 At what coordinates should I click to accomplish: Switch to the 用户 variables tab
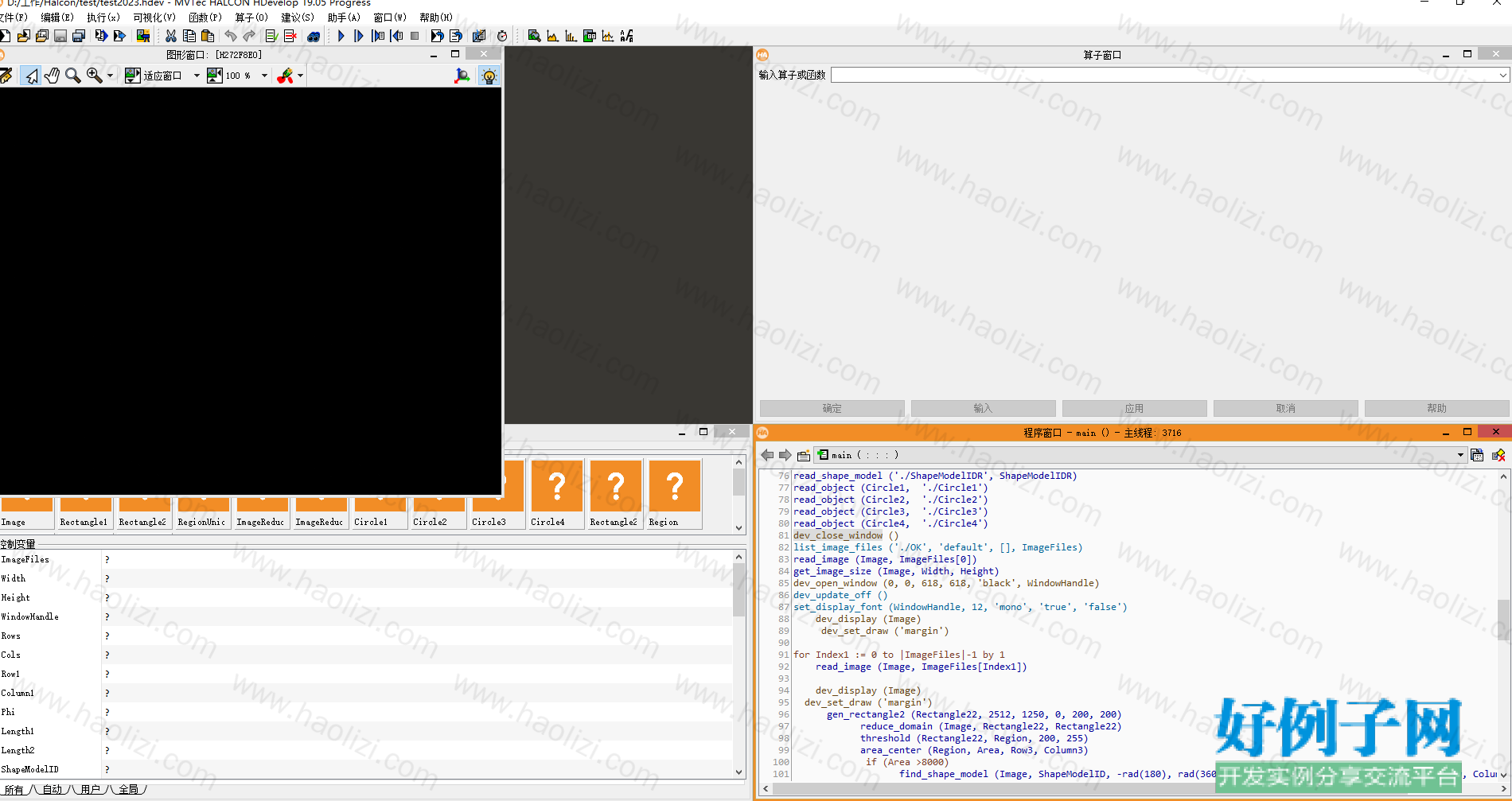pyautogui.click(x=91, y=790)
